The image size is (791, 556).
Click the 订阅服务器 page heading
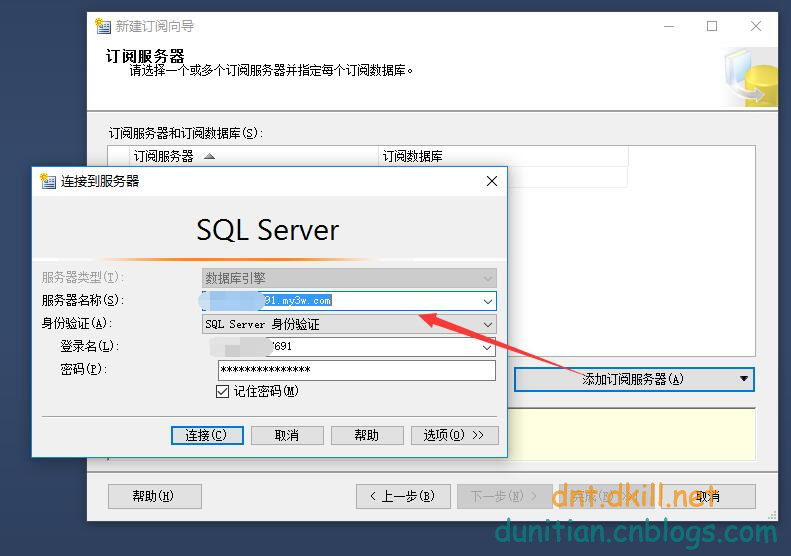tap(145, 55)
